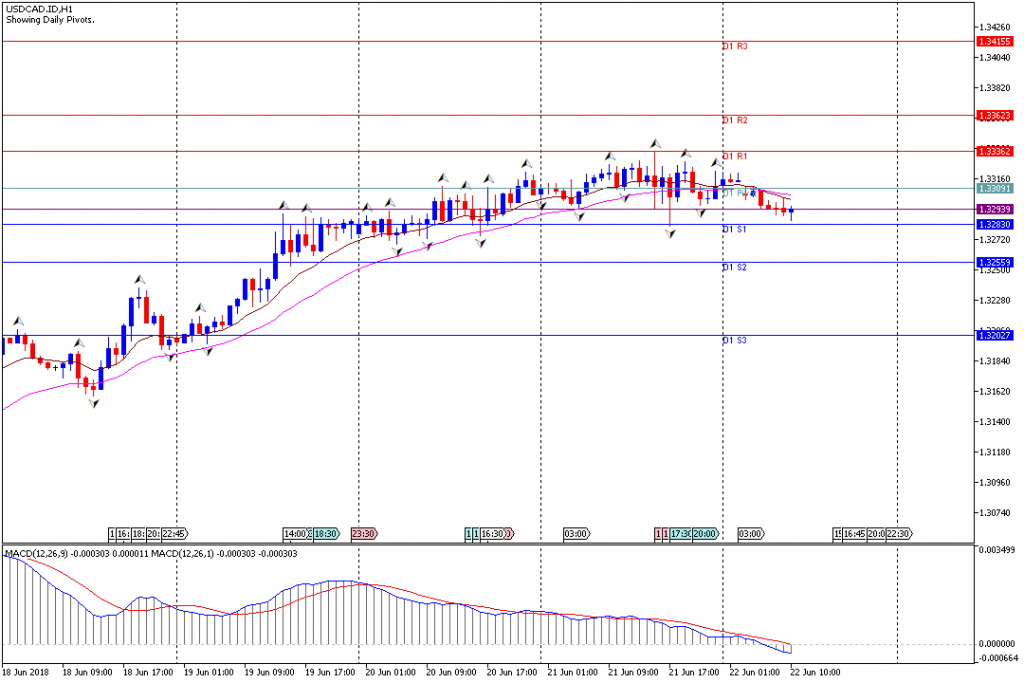Click the 20 Jun 17:00 axis label
This screenshot has height=683, width=1024.
[x=512, y=673]
